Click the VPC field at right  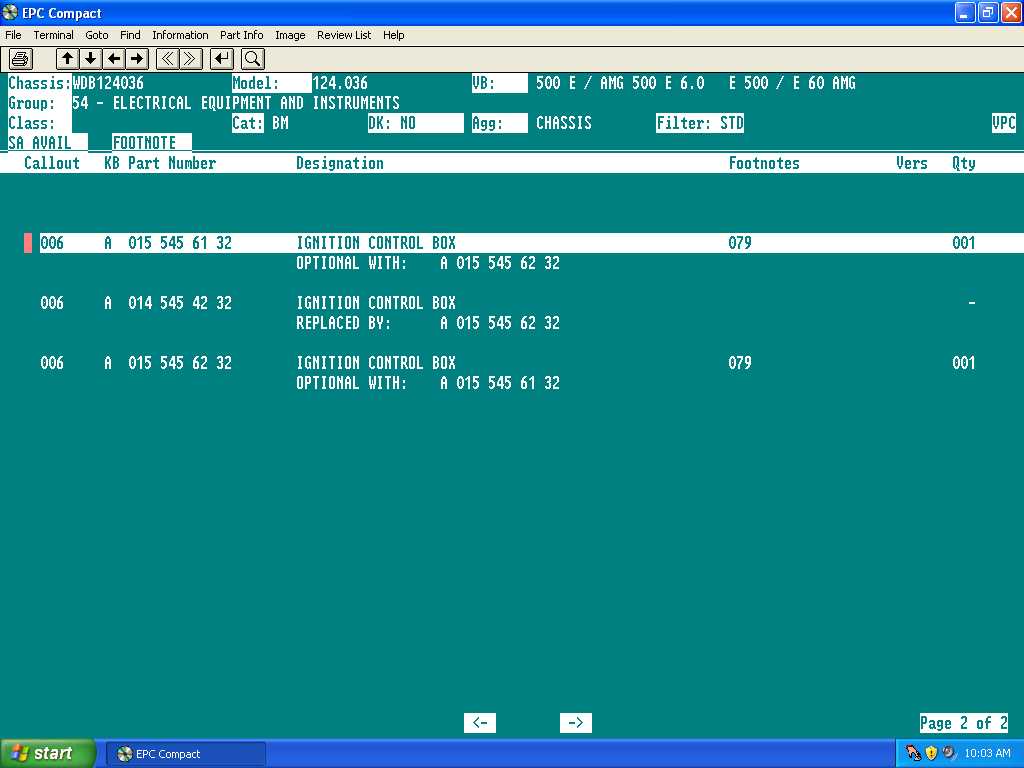tap(1003, 123)
